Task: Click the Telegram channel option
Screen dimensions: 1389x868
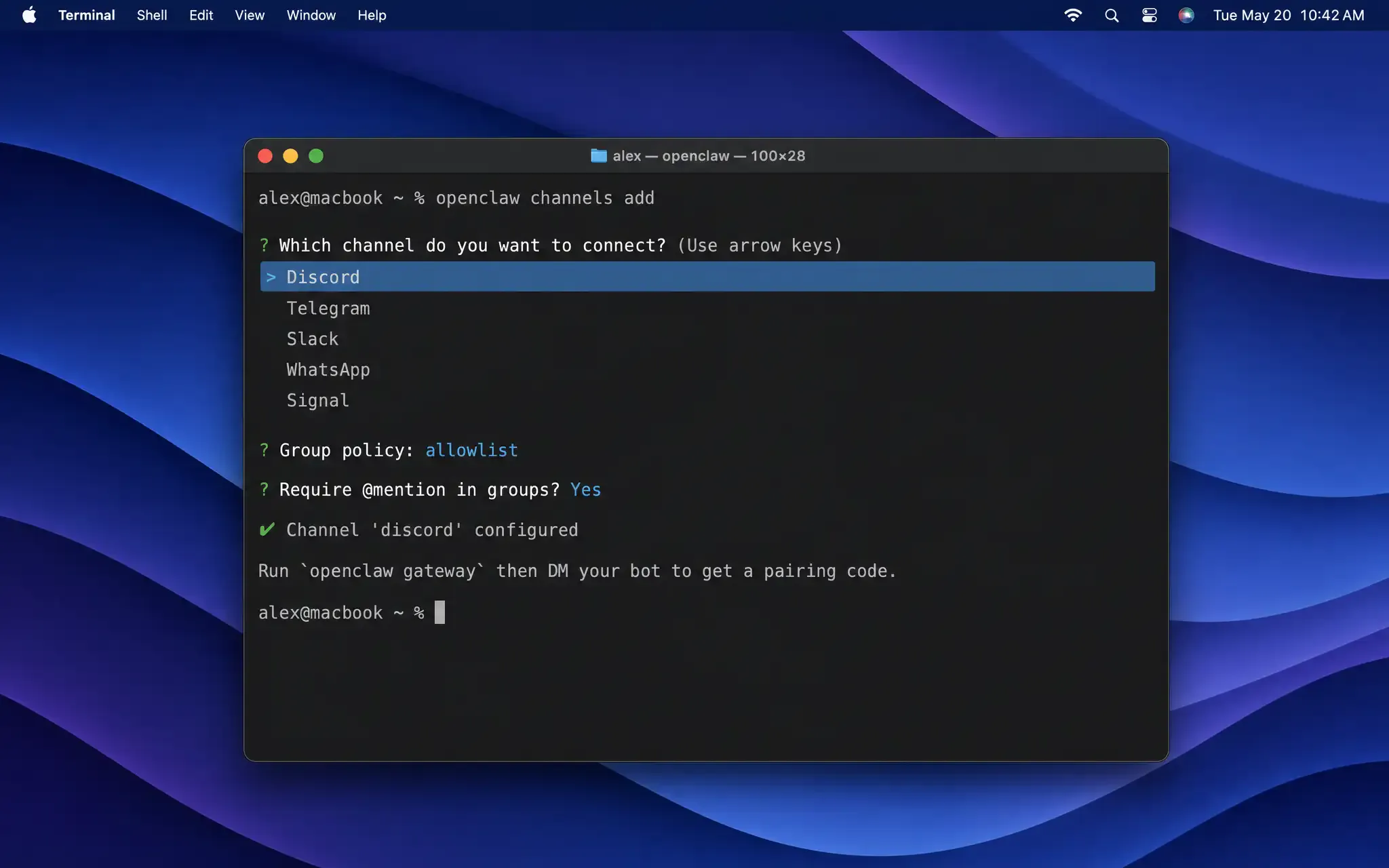Action: click(328, 309)
